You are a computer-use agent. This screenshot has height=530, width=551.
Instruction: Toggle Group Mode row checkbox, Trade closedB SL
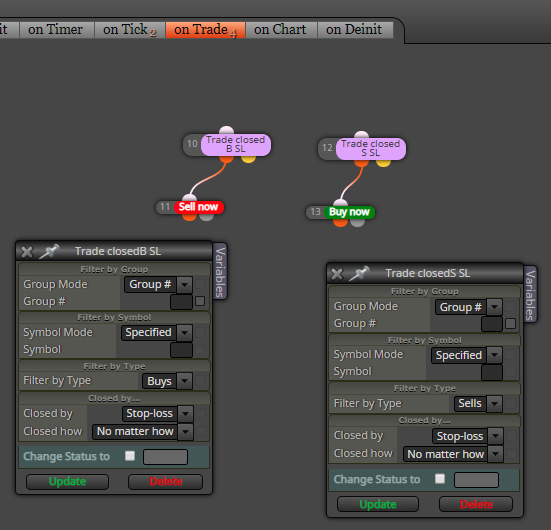200,284
